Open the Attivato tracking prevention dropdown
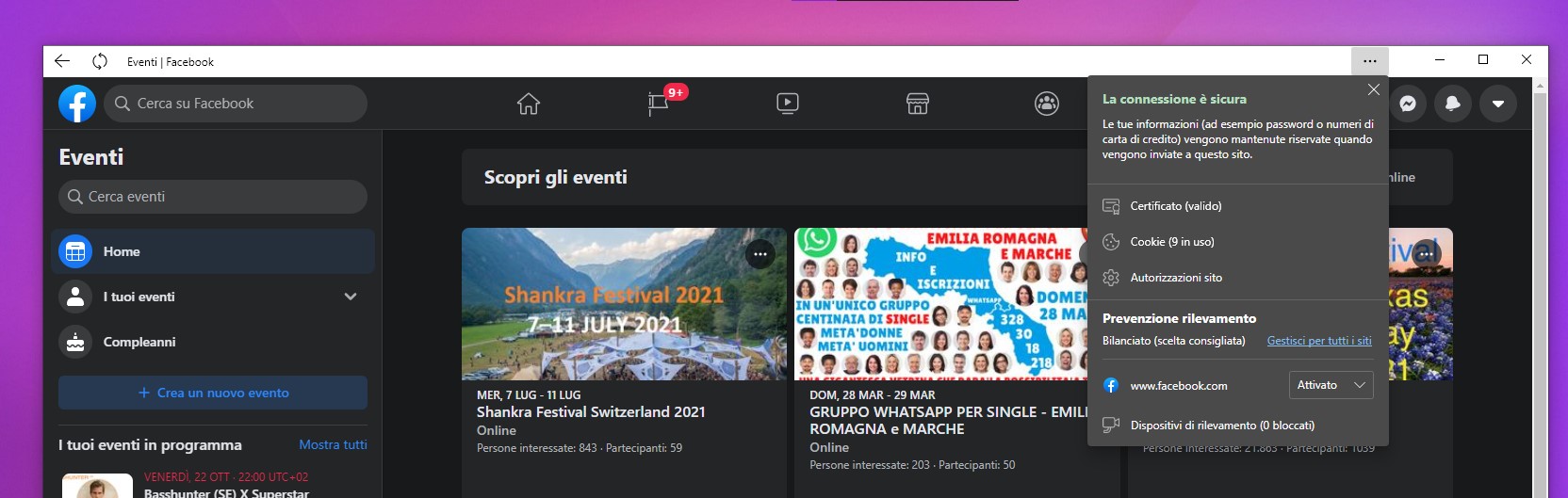 click(x=1331, y=385)
